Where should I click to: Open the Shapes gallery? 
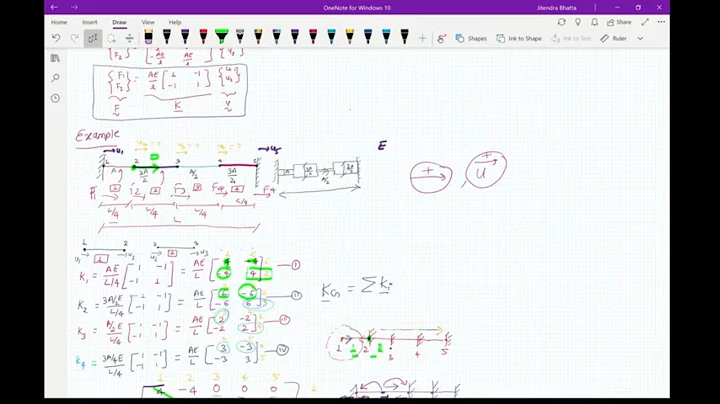click(471, 39)
